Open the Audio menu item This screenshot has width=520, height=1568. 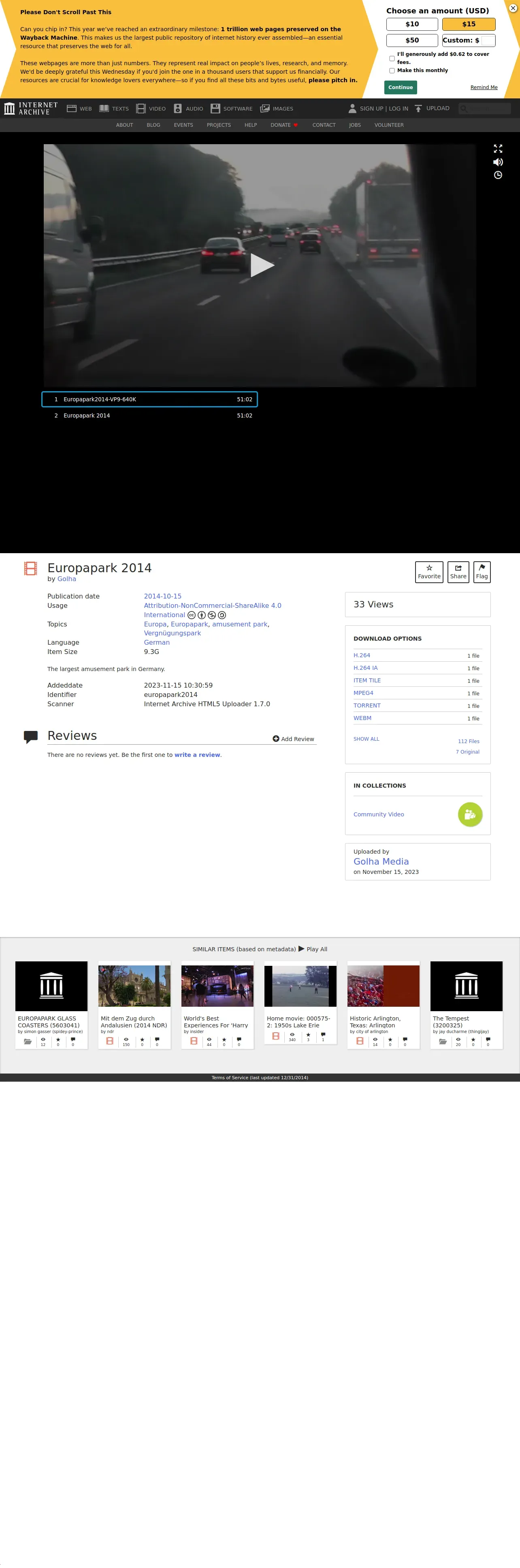(x=188, y=109)
